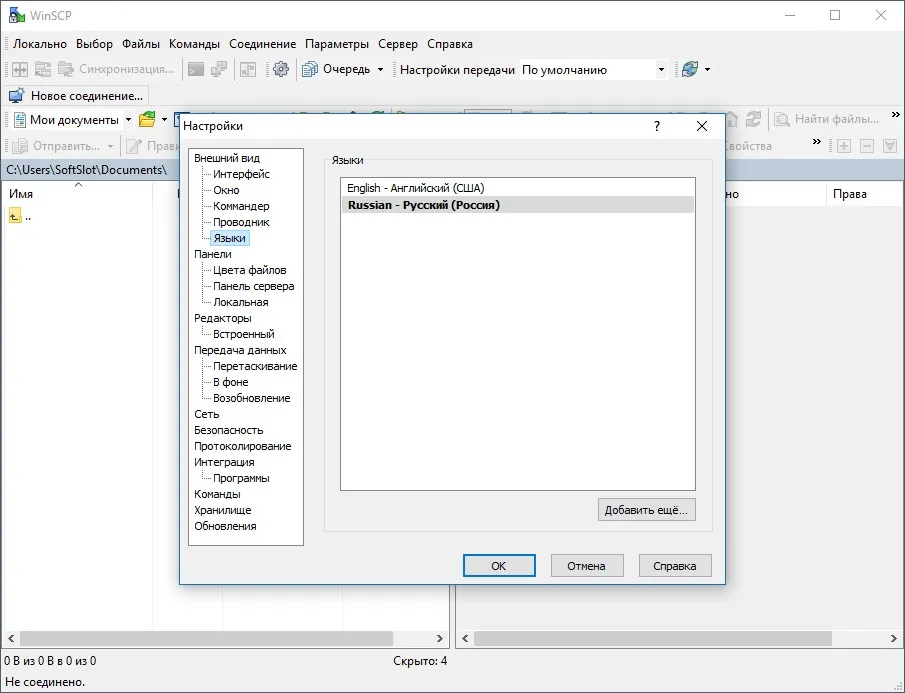Click the question mark help icon in dialog
The height and width of the screenshot is (693, 905).
click(x=657, y=126)
